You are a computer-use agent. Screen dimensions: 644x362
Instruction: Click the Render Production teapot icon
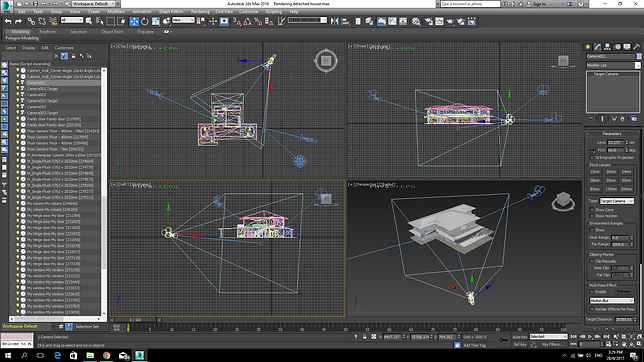[450, 21]
